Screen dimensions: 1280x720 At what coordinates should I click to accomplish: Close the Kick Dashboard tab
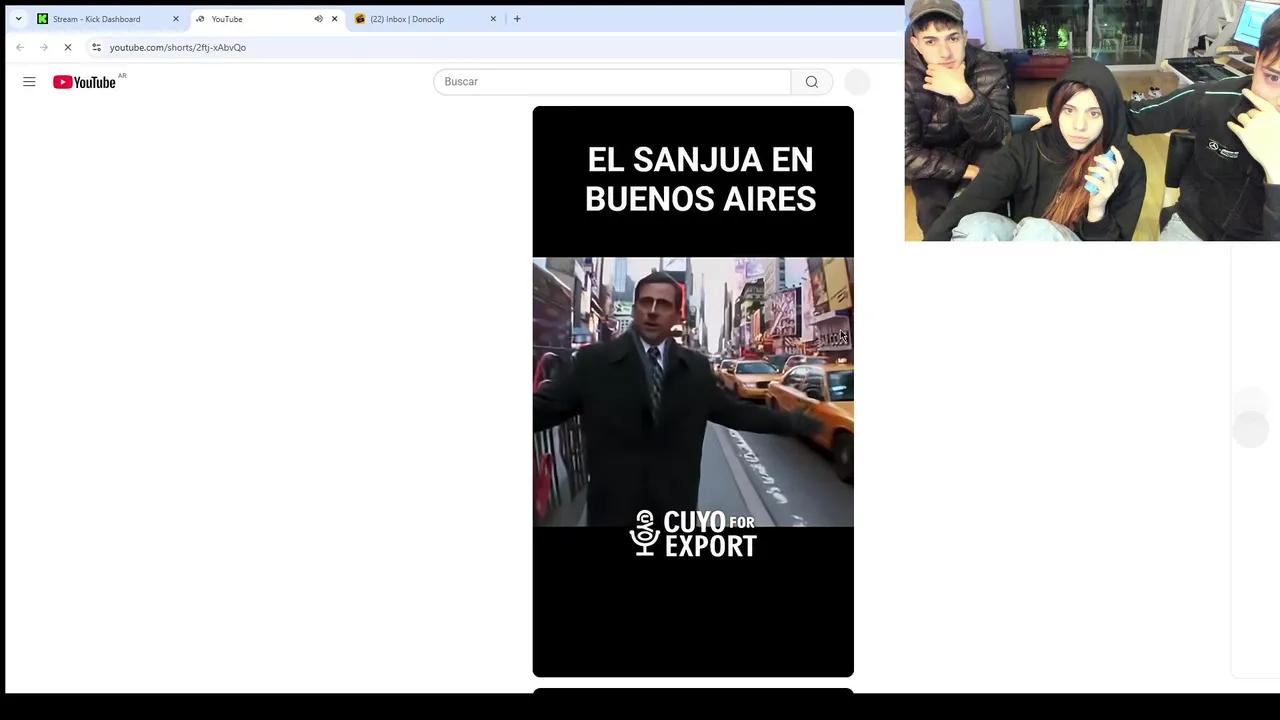tap(176, 19)
